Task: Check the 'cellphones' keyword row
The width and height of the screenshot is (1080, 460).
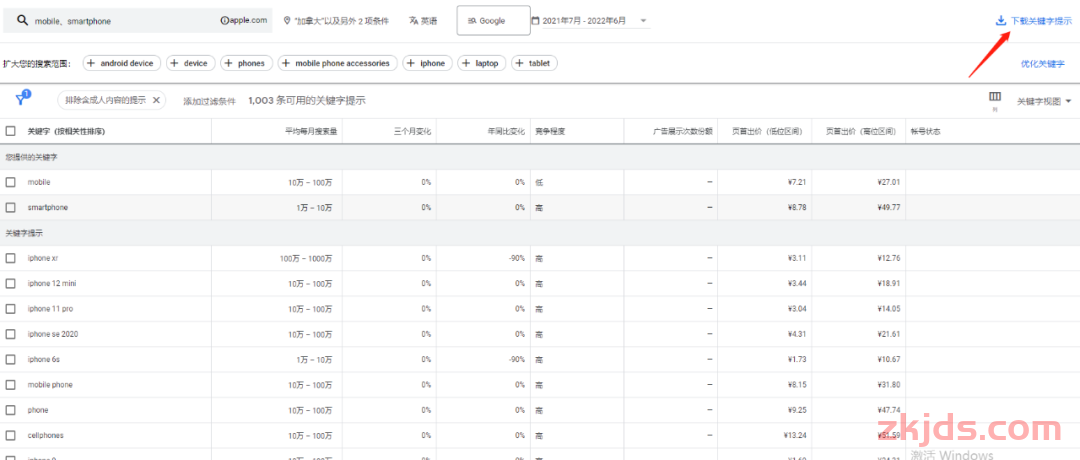Action: [x=10, y=436]
